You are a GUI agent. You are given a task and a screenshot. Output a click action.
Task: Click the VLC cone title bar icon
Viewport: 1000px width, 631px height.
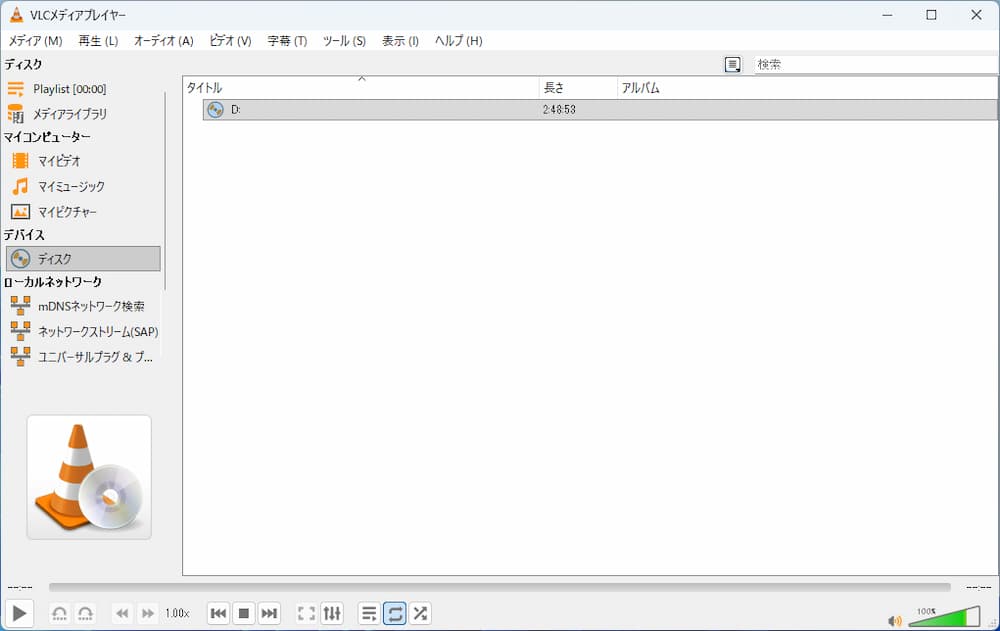click(x=17, y=15)
